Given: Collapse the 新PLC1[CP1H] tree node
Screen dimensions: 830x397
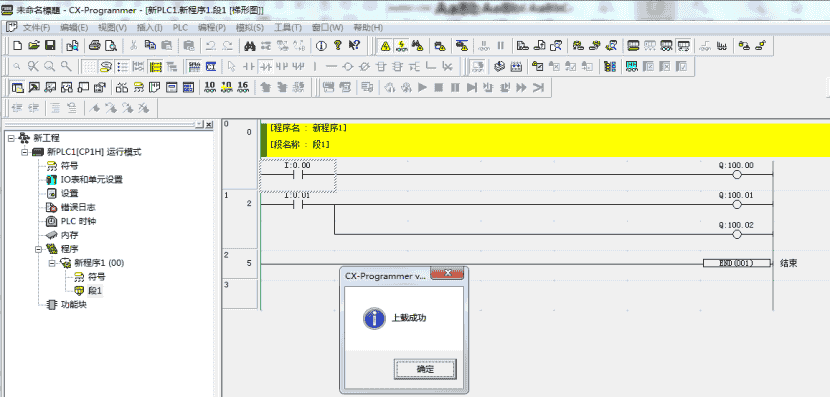Looking at the screenshot, I should coord(24,152).
